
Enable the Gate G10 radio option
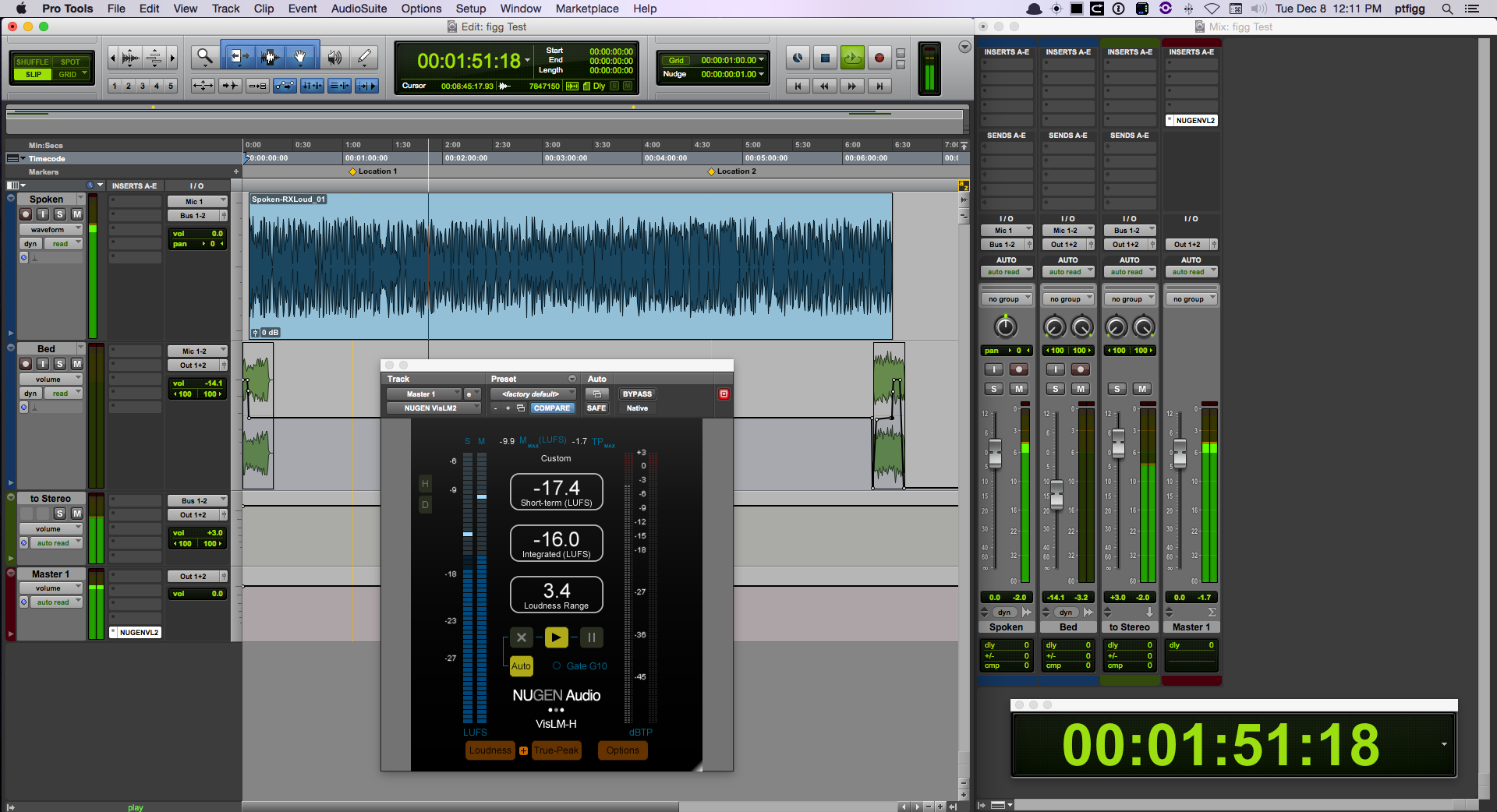coord(557,666)
